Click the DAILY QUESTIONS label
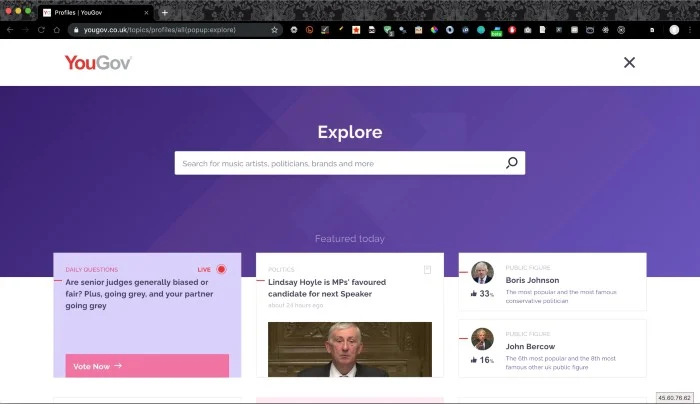700x404 pixels. (x=92, y=270)
